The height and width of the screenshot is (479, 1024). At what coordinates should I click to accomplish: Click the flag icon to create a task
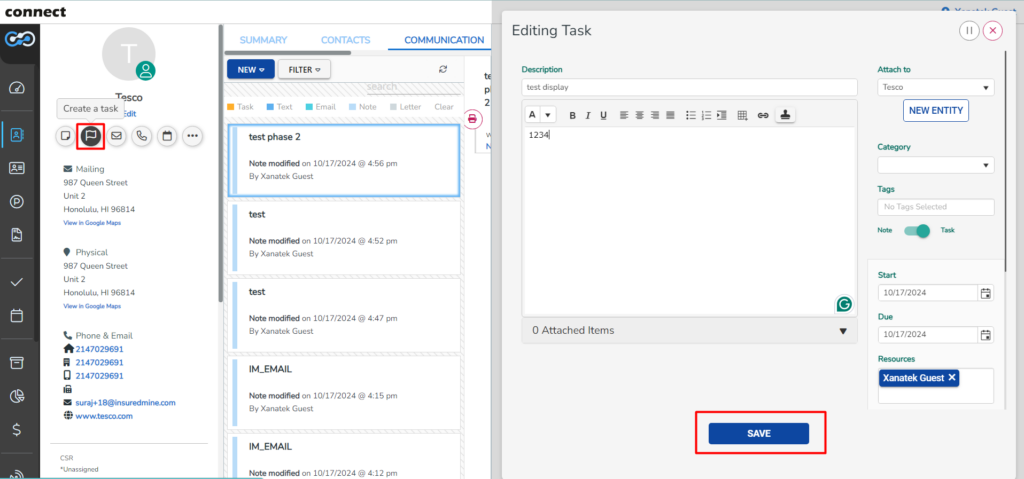click(91, 136)
